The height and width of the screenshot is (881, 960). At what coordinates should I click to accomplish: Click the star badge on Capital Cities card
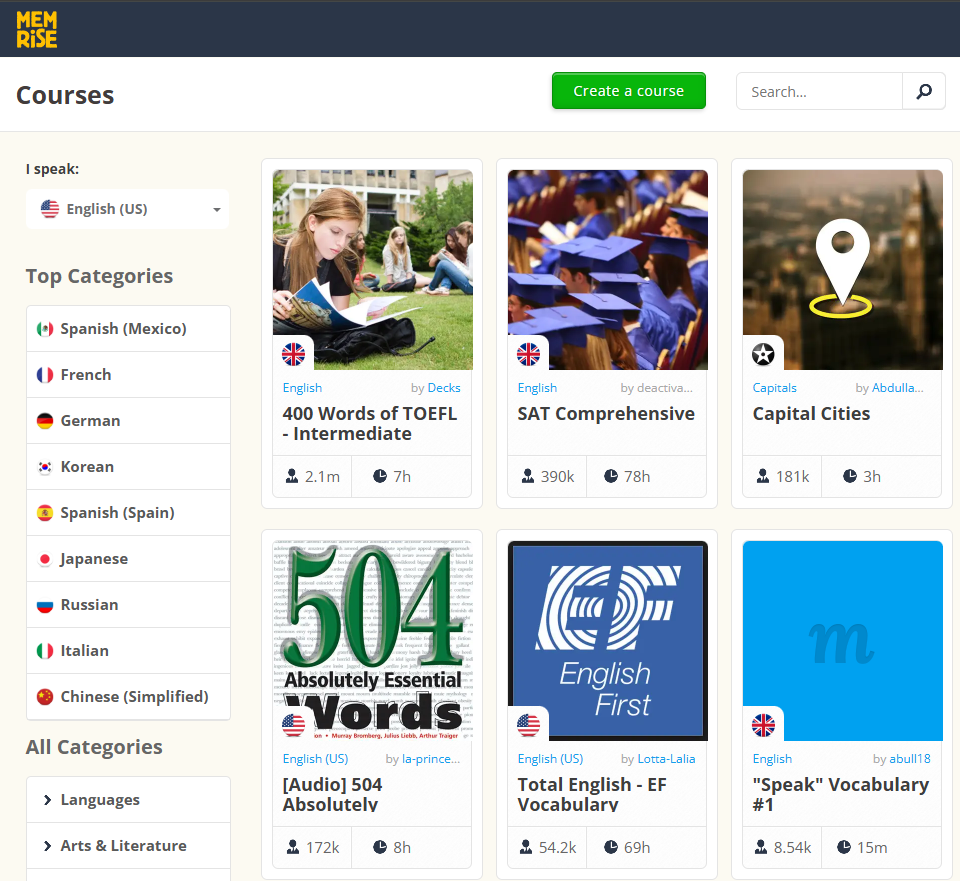[x=763, y=354]
